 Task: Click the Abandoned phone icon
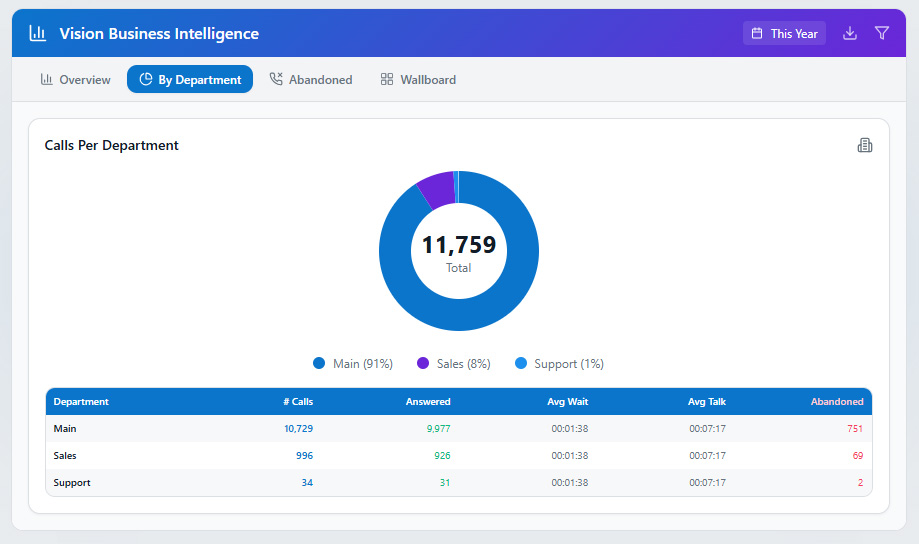pyautogui.click(x=276, y=79)
